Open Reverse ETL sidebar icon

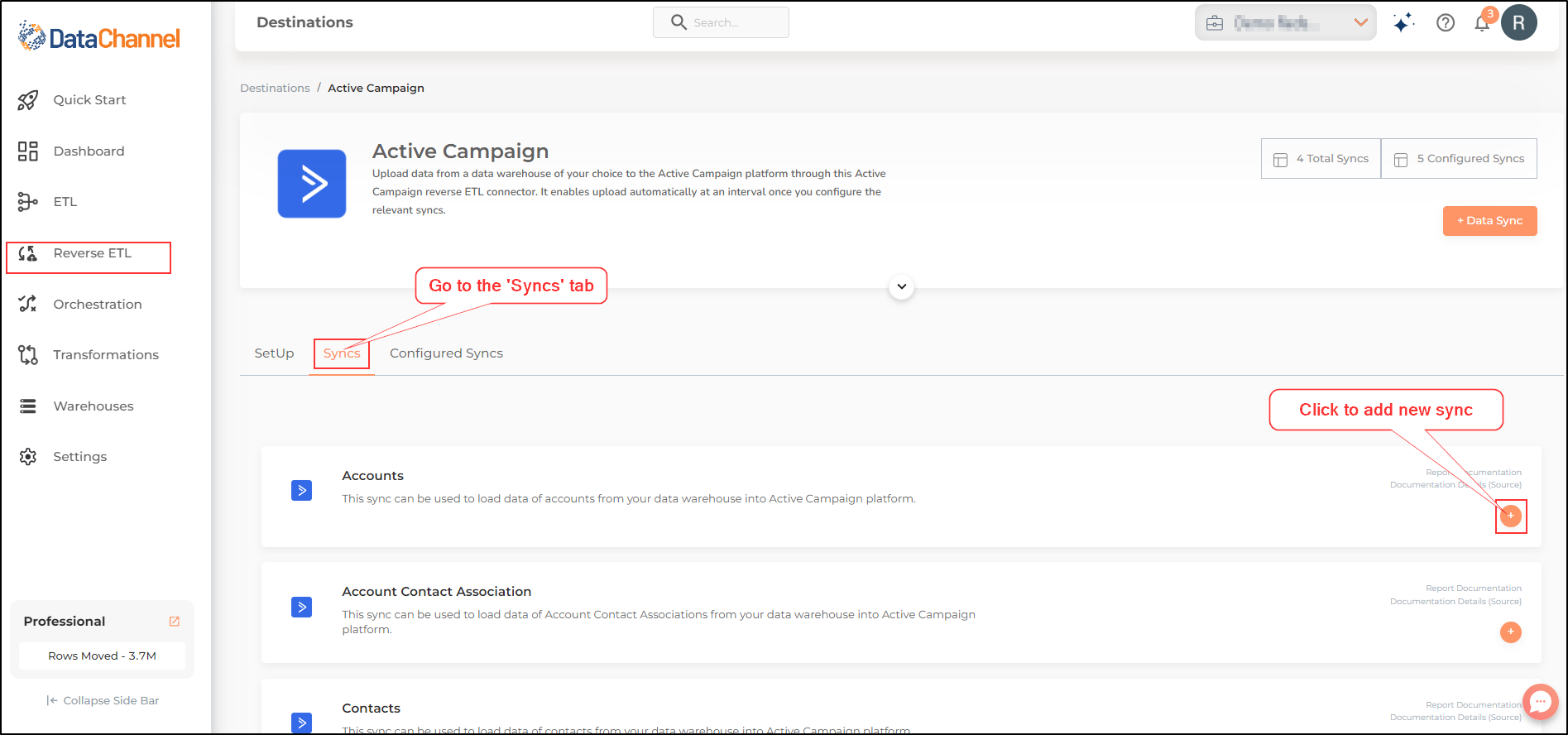point(28,253)
